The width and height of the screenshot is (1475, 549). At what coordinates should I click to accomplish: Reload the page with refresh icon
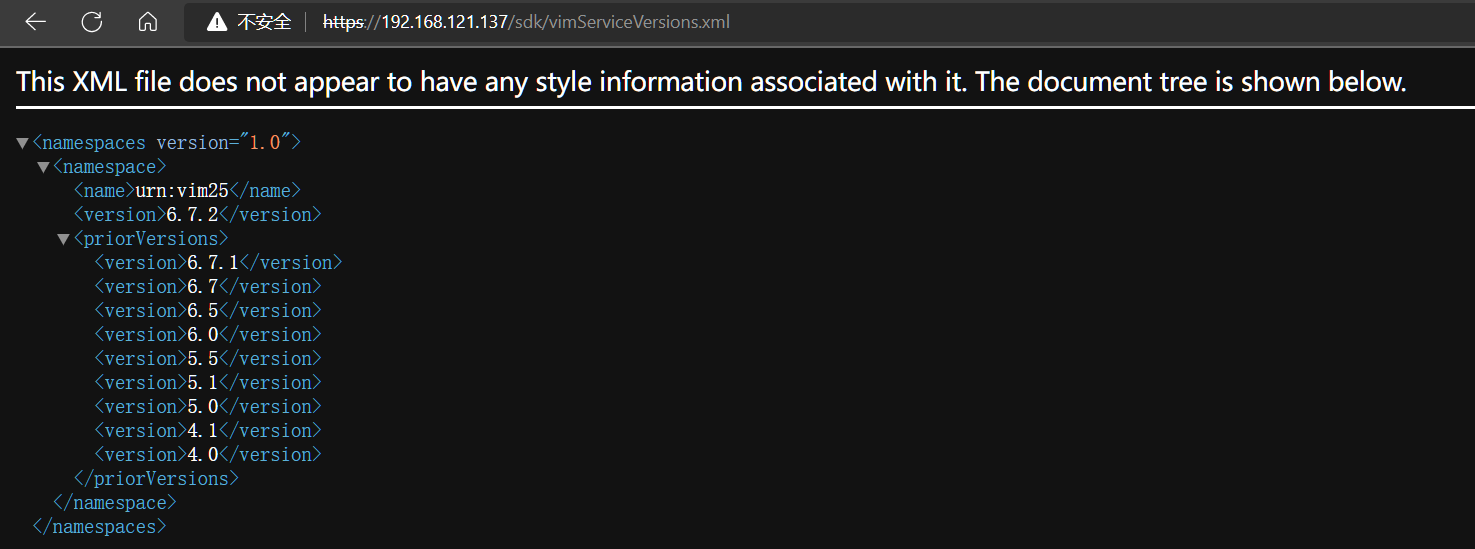pyautogui.click(x=92, y=22)
